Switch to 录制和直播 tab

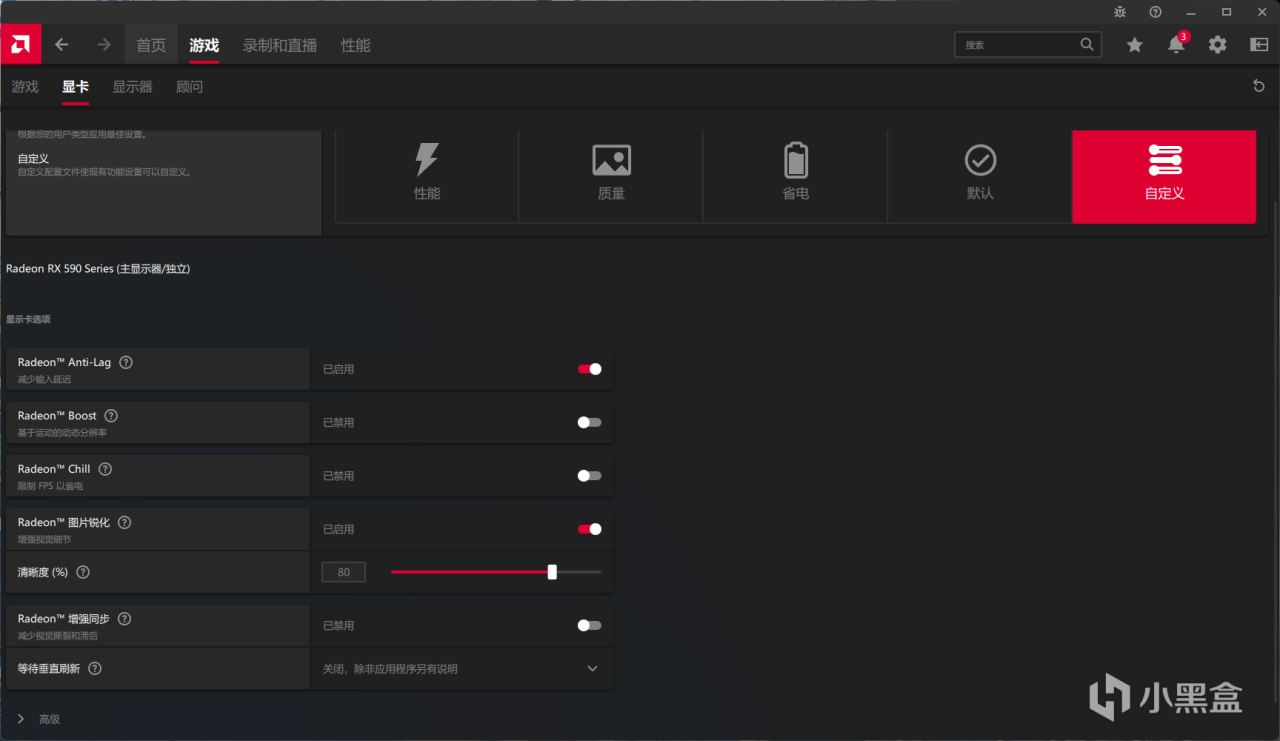click(x=280, y=45)
